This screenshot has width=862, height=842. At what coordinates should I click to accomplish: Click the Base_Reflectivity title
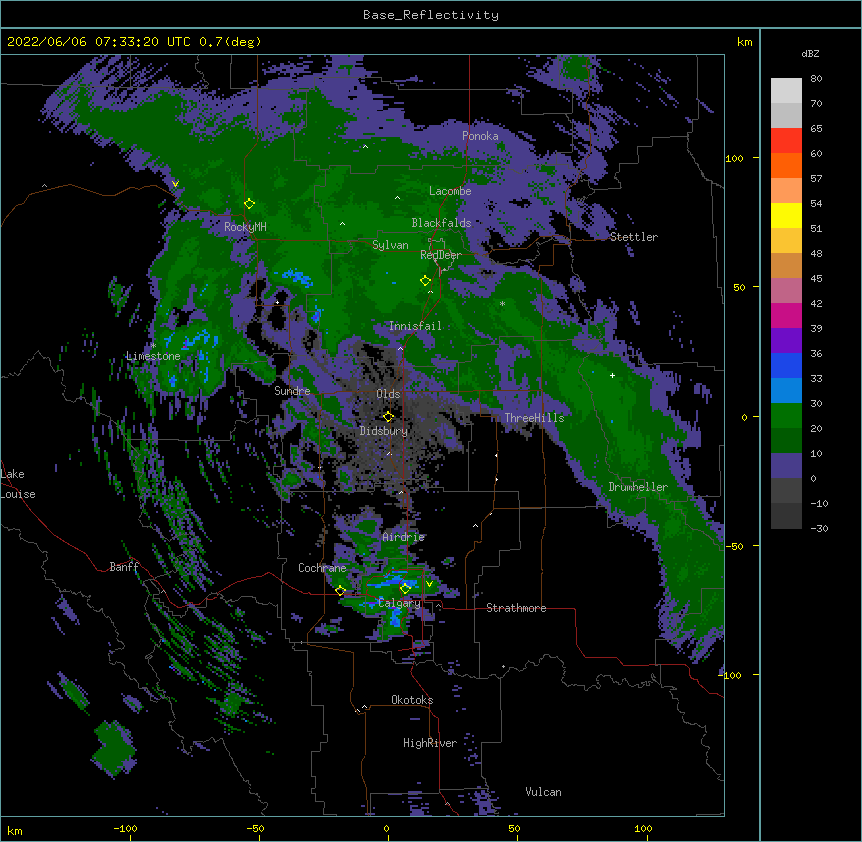pos(431,15)
